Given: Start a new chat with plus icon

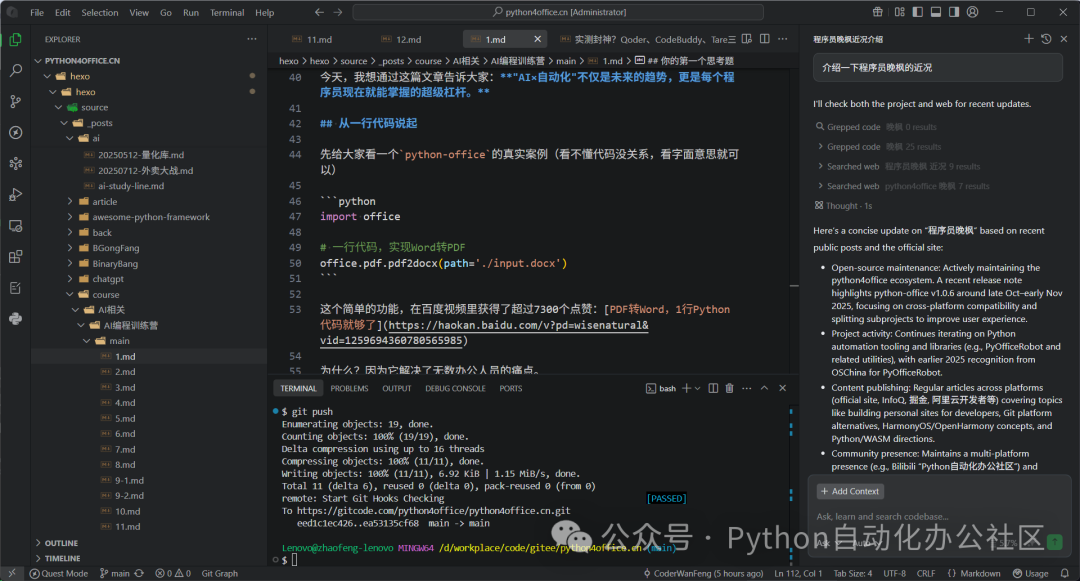Looking at the screenshot, I should tap(1029, 39).
